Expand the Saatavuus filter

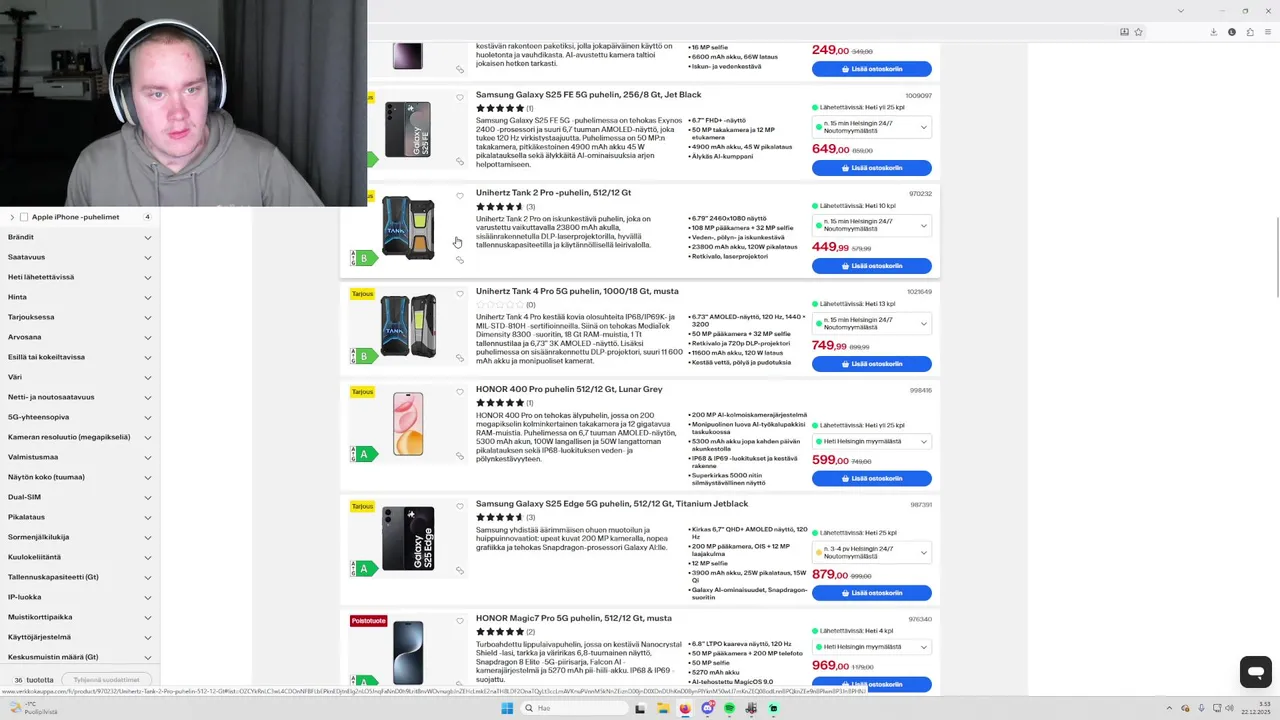(x=80, y=257)
